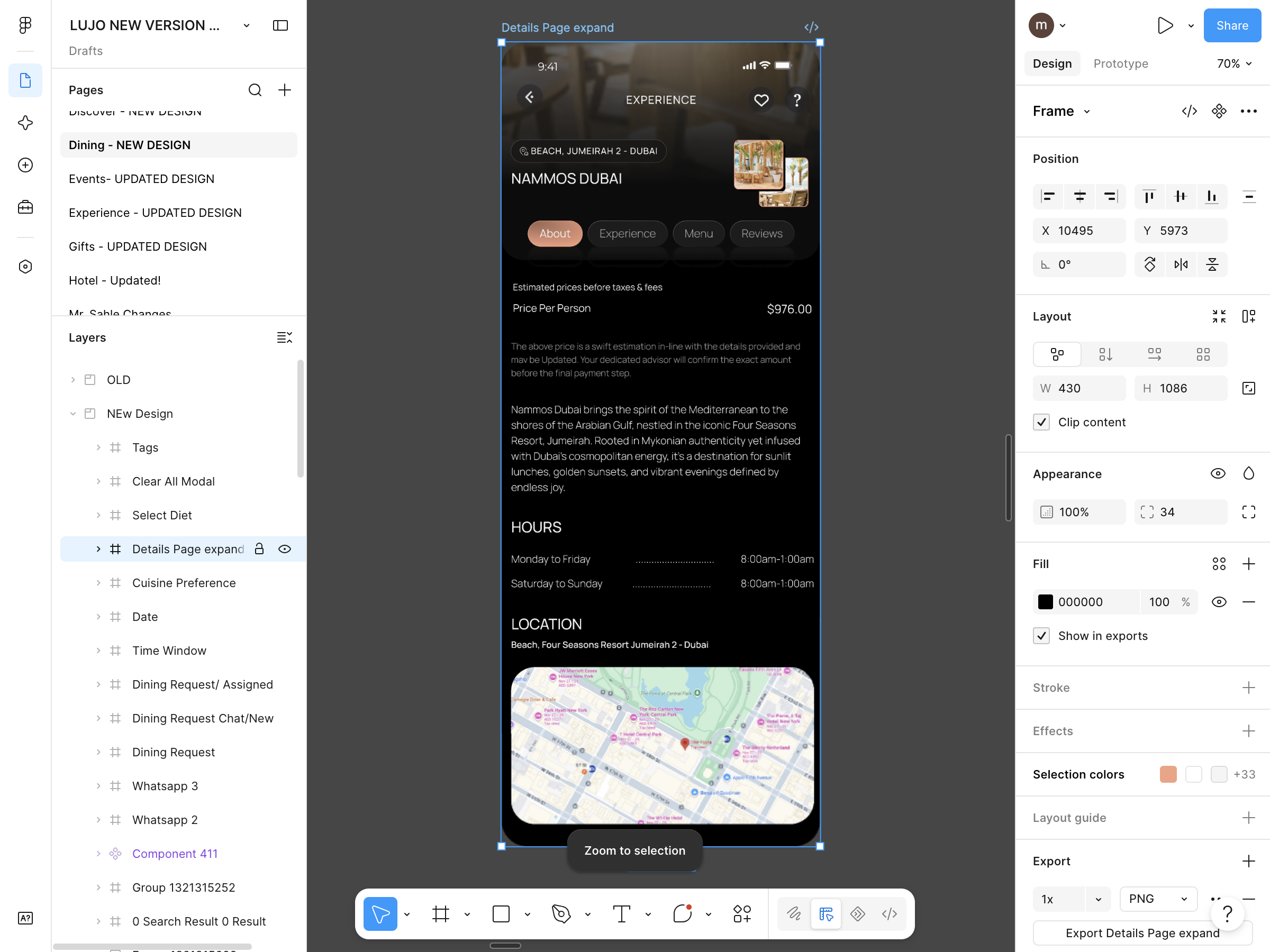Expand Details Page expand layer
The width and height of the screenshot is (1270, 952).
click(x=98, y=549)
